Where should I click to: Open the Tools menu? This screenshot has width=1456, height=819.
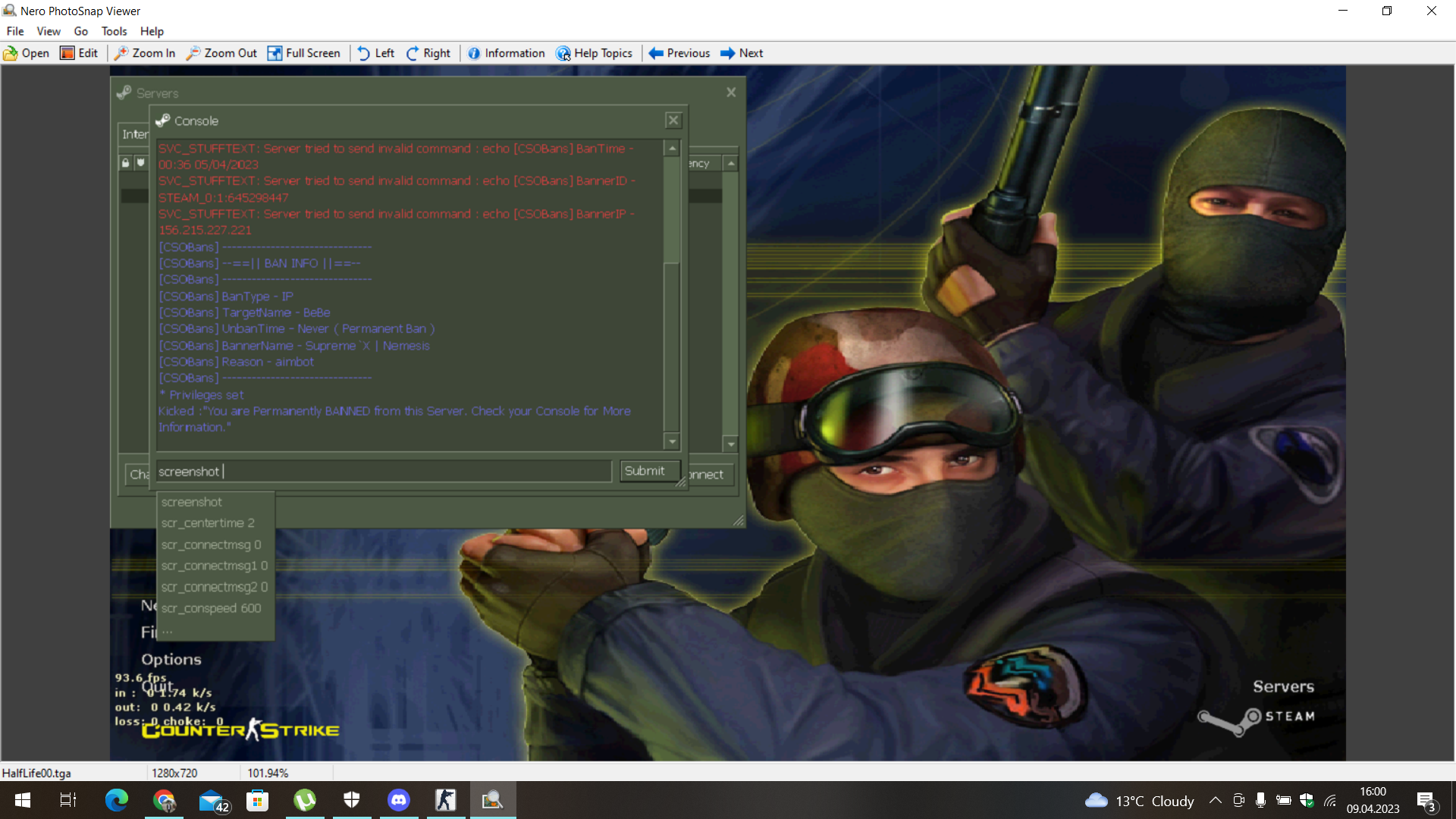[114, 31]
